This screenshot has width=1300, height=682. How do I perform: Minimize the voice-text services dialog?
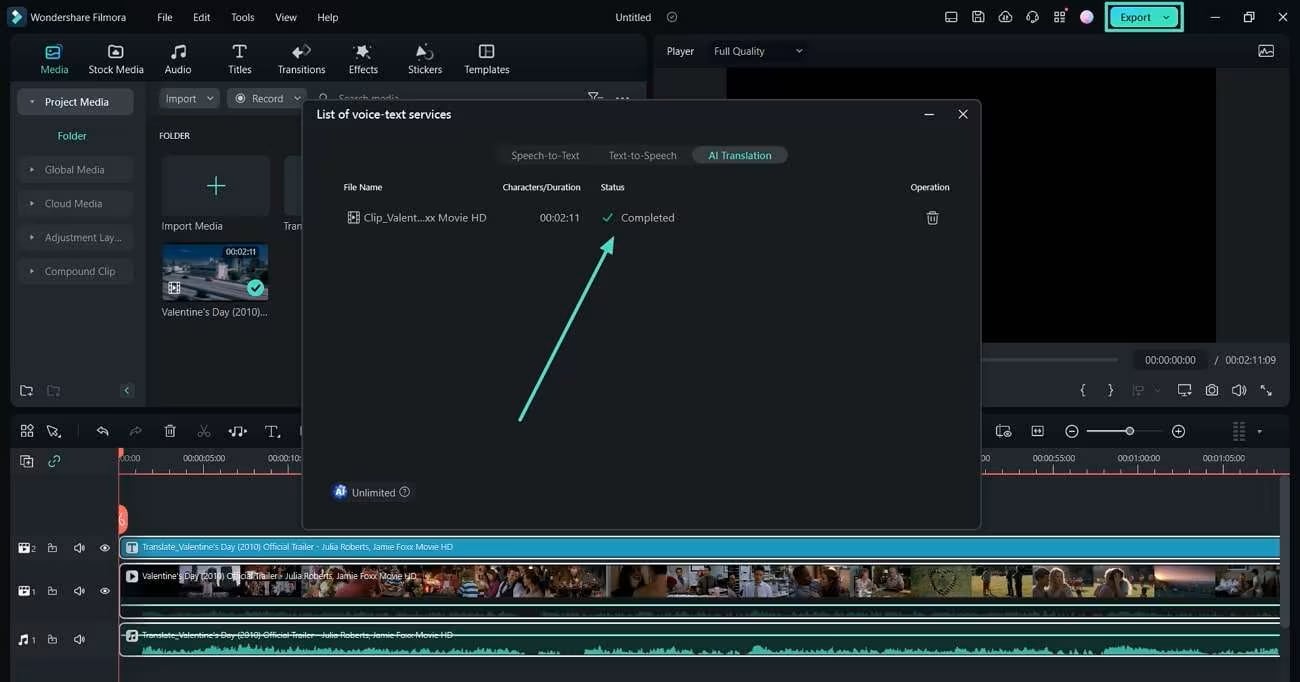pyautogui.click(x=929, y=114)
